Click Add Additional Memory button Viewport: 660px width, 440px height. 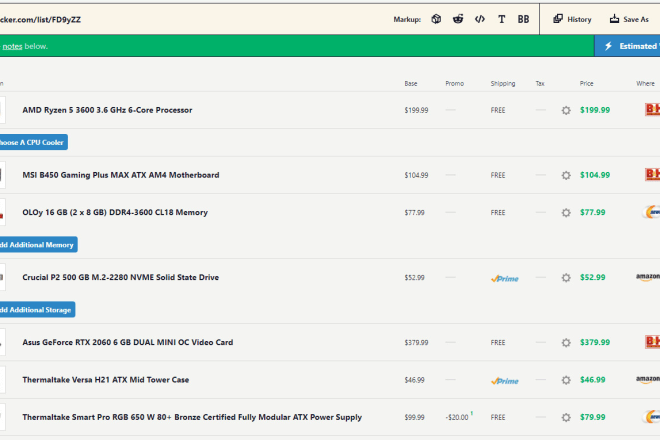38,245
